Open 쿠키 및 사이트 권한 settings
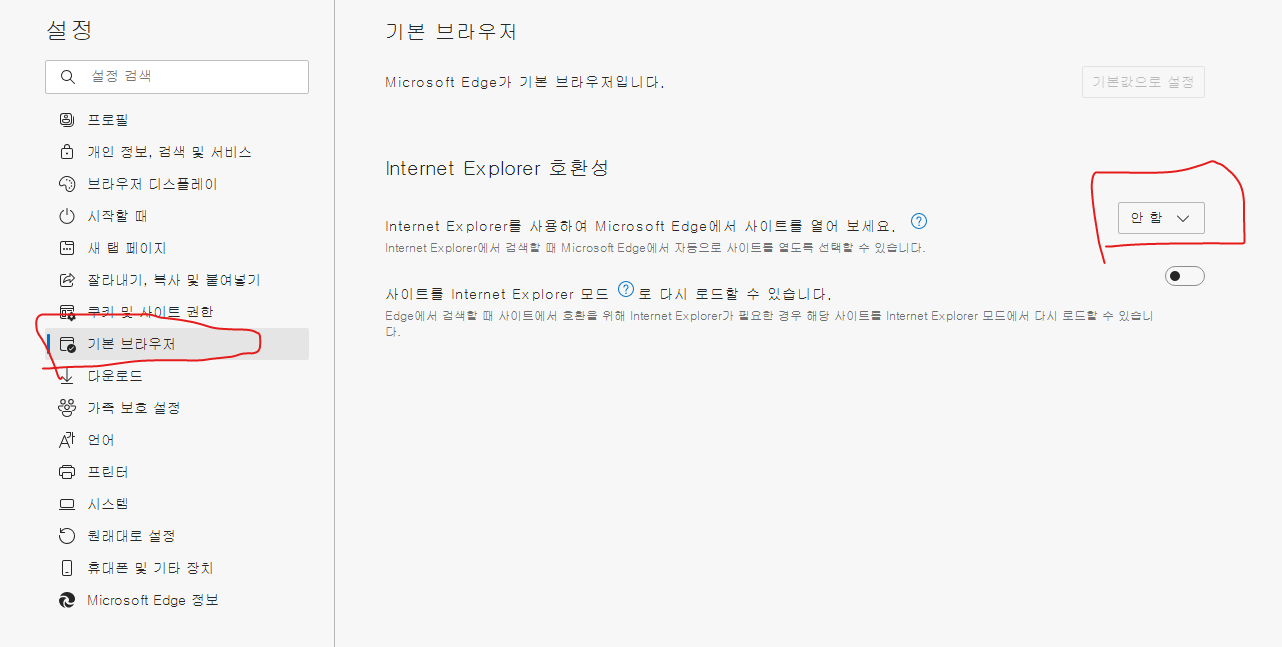The height and width of the screenshot is (647, 1282). [x=177, y=312]
